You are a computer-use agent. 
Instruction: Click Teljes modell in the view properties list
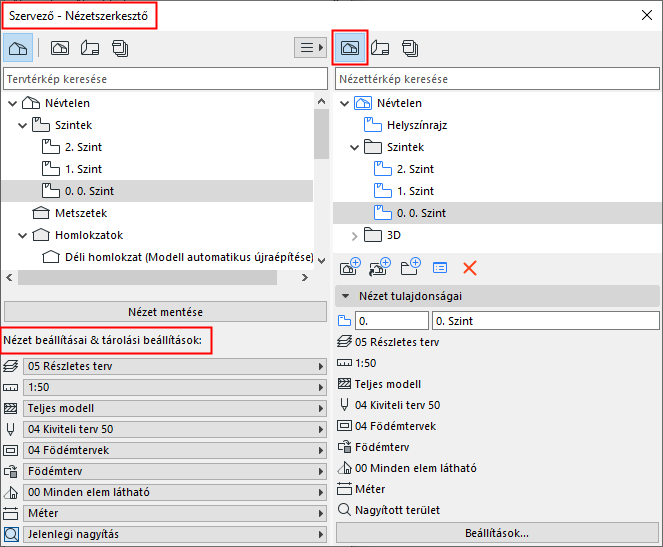pos(388,384)
